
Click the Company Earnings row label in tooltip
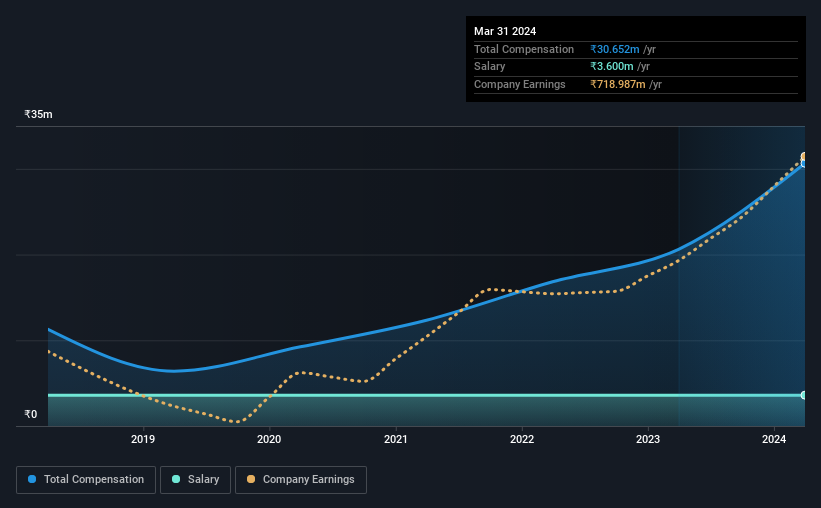pyautogui.click(x=519, y=84)
